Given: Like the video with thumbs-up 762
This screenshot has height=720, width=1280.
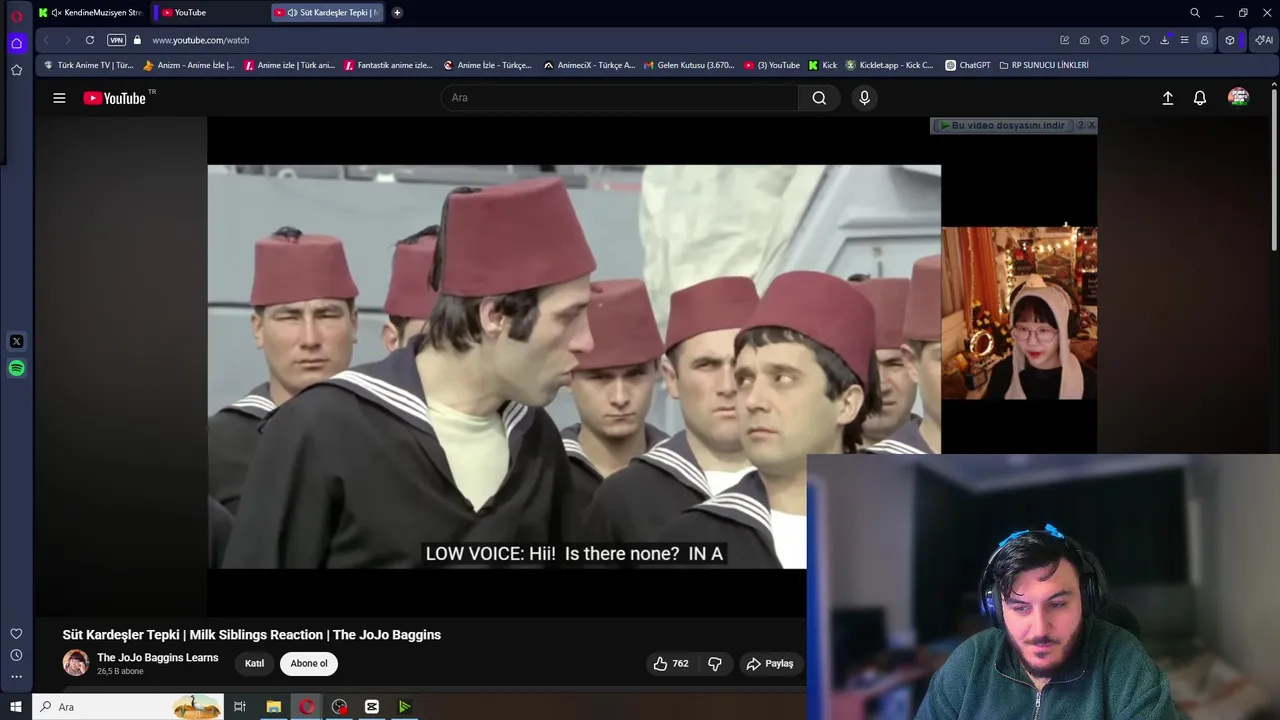Looking at the screenshot, I should (670, 664).
